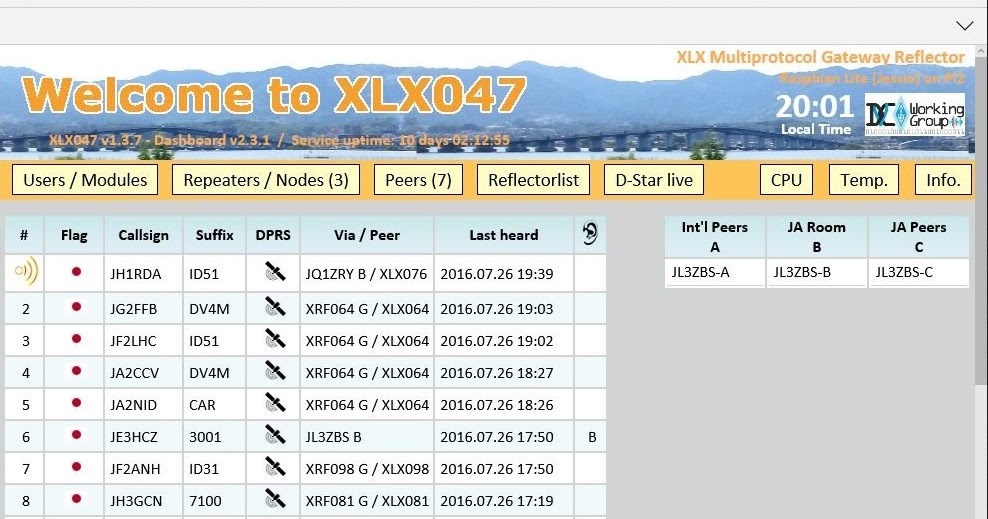Image resolution: width=988 pixels, height=519 pixels.
Task: Click the Japan flag for JE3HCZ
Action: [76, 435]
